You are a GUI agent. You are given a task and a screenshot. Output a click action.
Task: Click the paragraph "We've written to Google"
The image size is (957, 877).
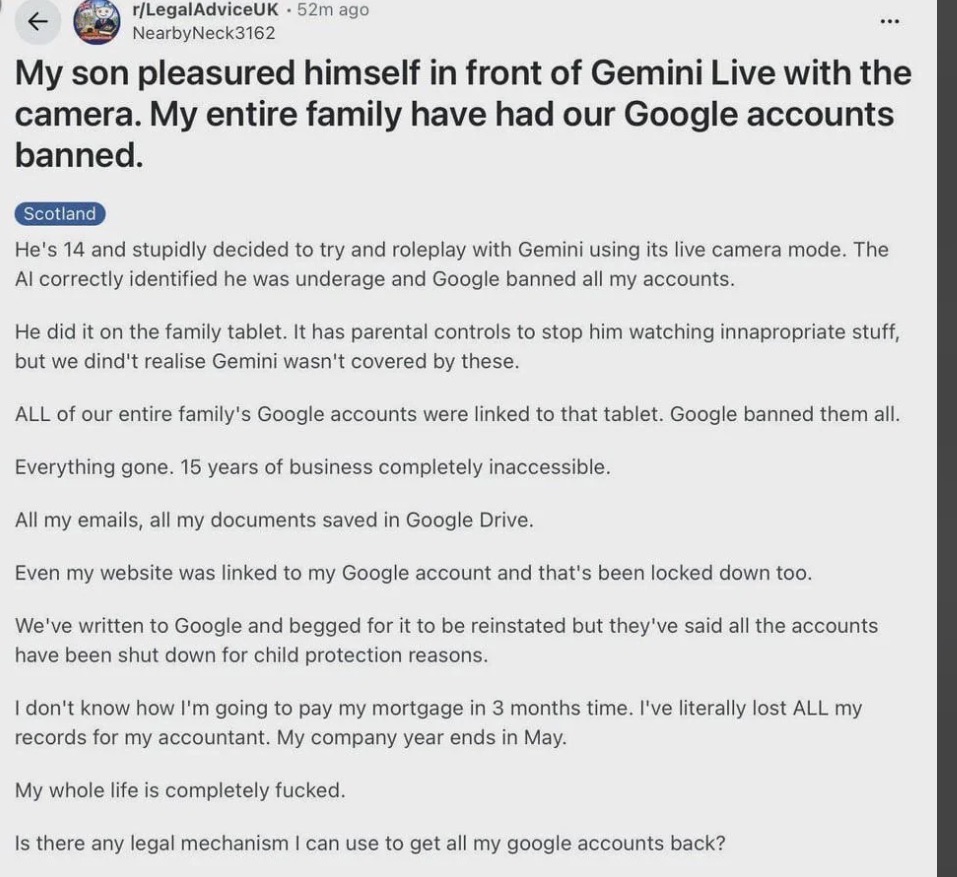pyautogui.click(x=445, y=640)
